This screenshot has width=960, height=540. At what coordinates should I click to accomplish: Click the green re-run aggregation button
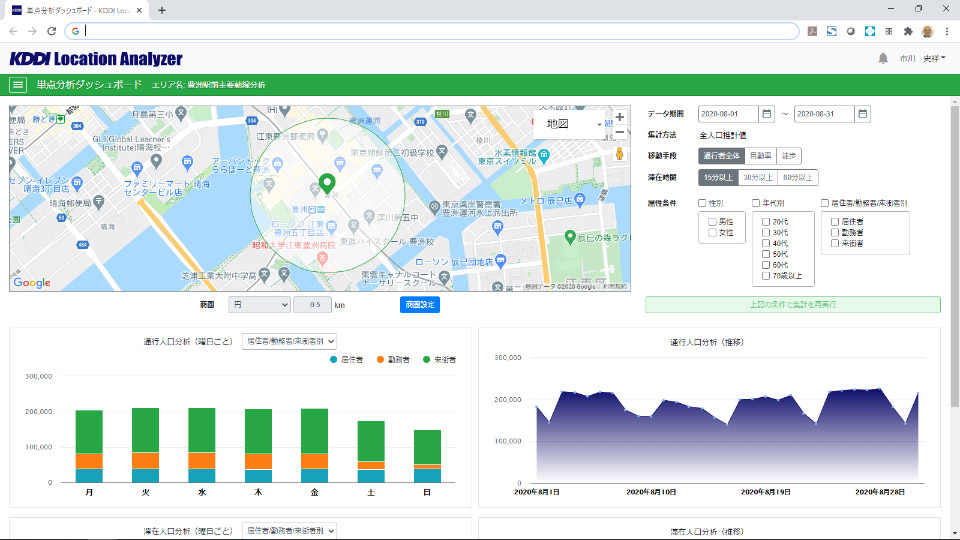[x=793, y=305]
